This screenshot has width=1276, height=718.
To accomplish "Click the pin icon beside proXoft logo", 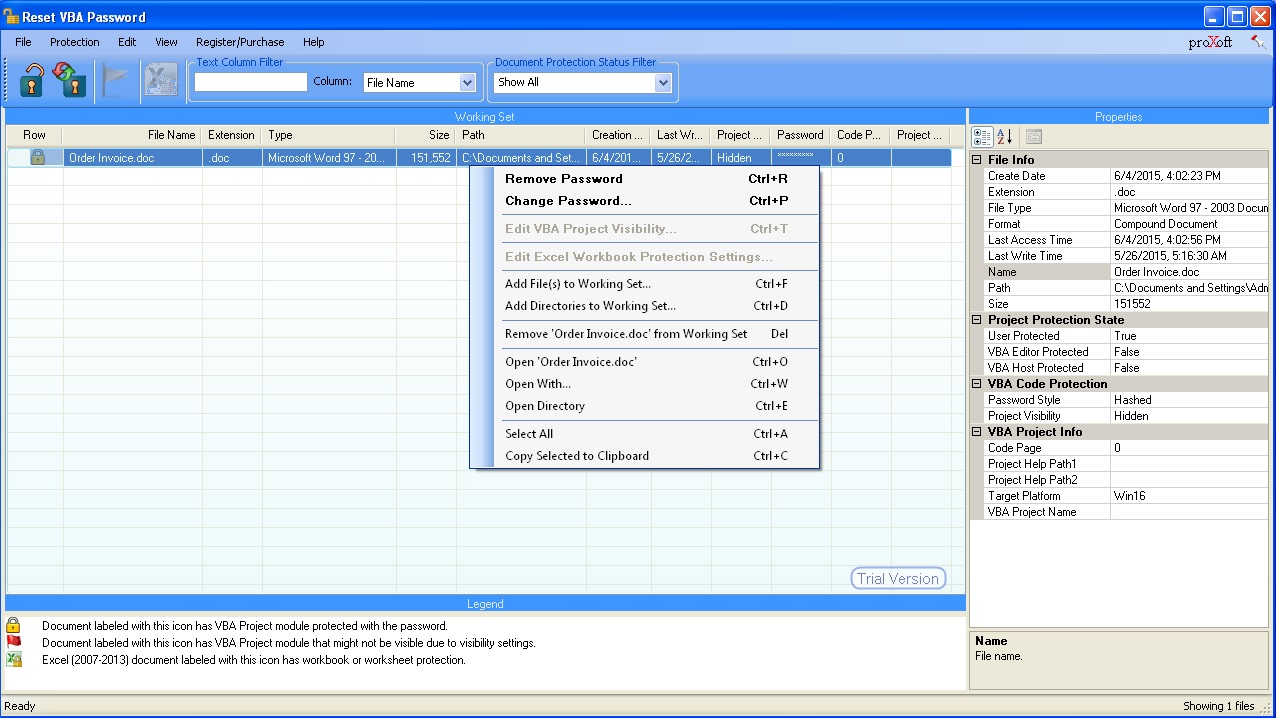I will point(1257,42).
